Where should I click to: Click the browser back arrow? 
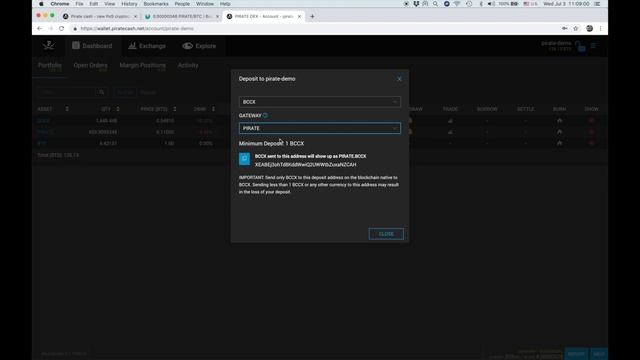40,29
